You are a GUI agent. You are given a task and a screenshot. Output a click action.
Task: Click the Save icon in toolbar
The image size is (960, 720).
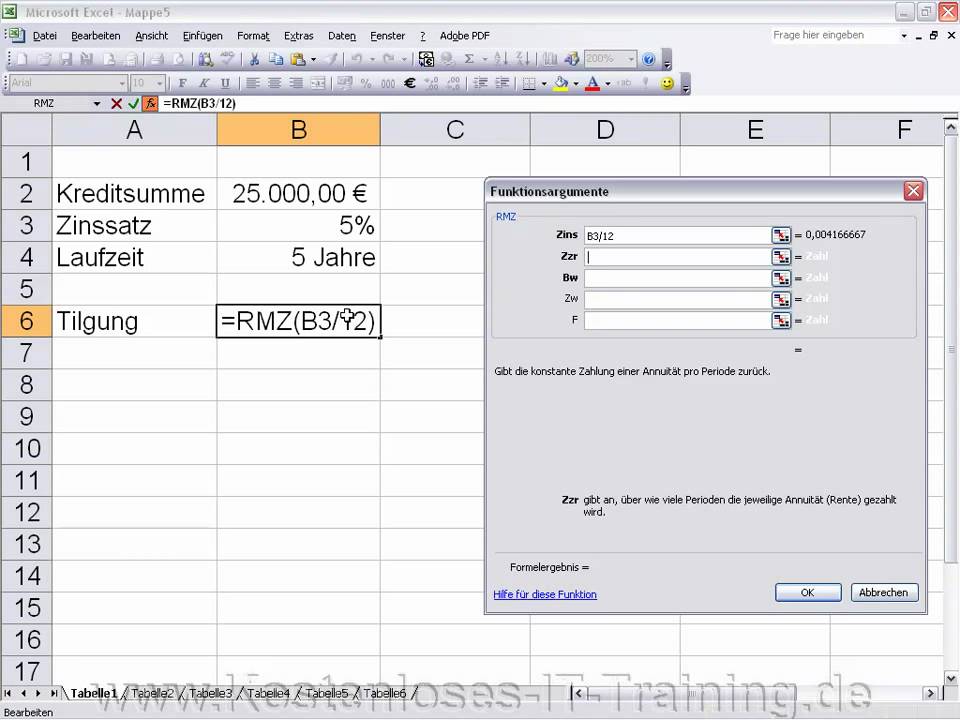(66, 59)
